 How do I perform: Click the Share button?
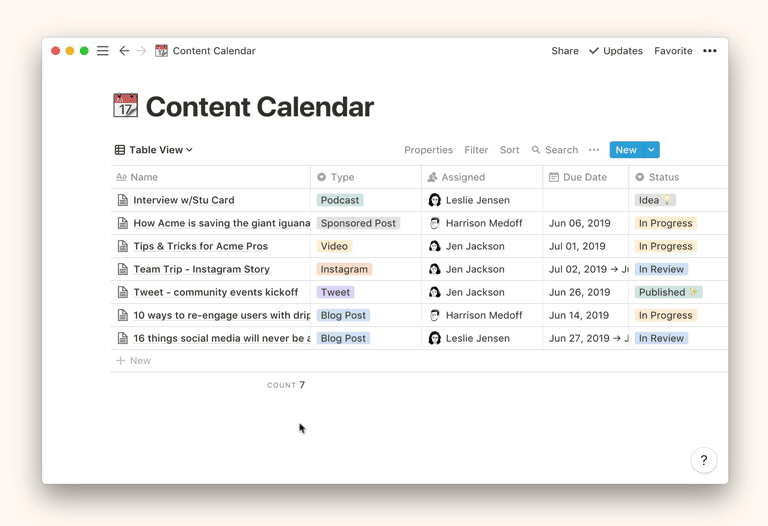564,51
